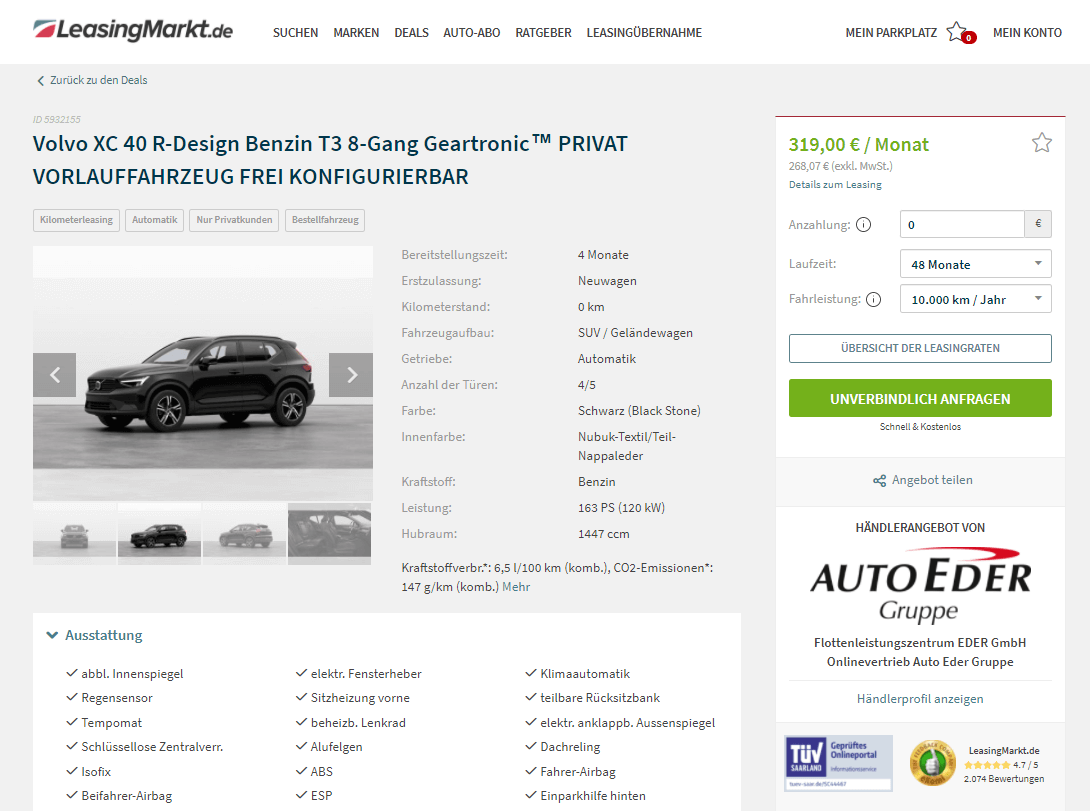Click the Anzahlung input field
This screenshot has height=811, width=1090.
962,224
